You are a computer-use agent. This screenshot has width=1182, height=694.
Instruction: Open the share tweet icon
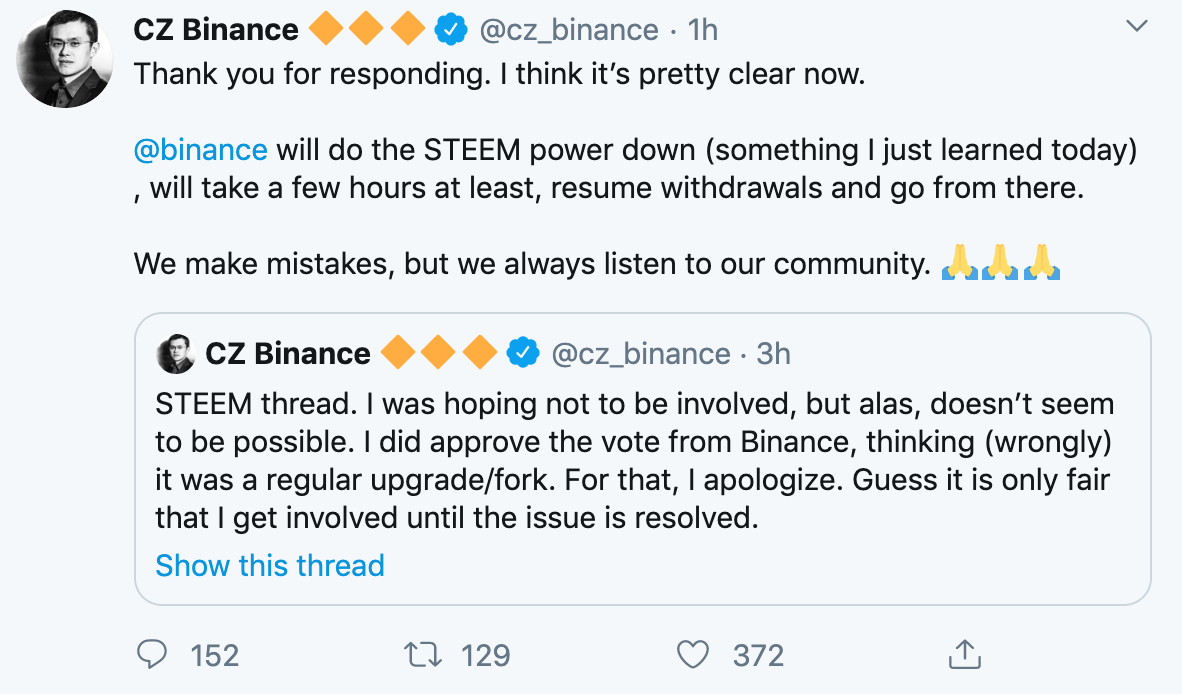pos(962,655)
